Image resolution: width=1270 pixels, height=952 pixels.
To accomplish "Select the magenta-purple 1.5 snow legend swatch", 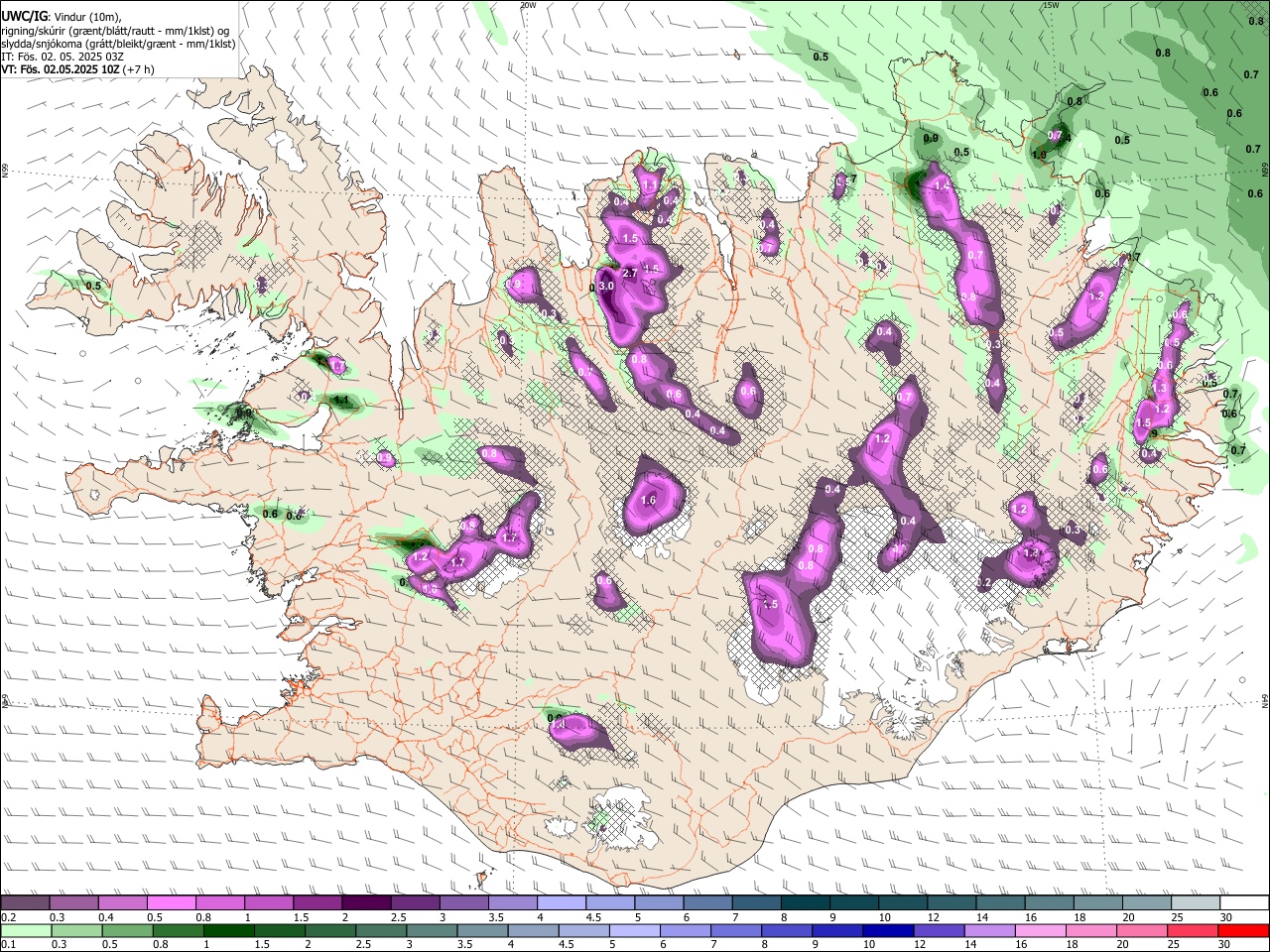I will (x=317, y=903).
